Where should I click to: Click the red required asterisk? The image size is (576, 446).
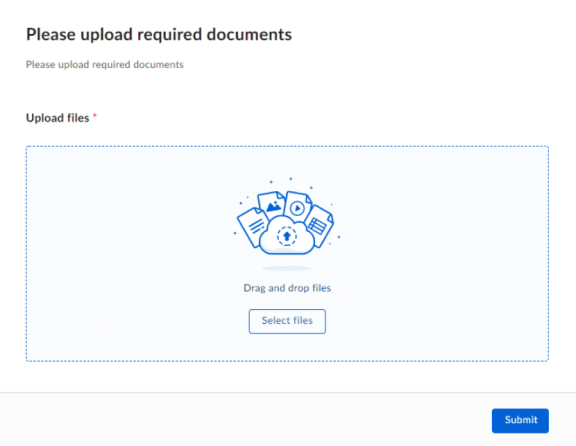click(94, 116)
